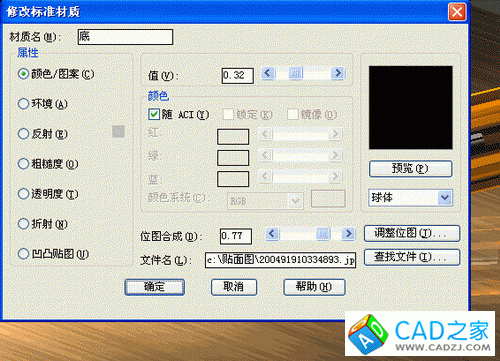Click the 位图合成 slider thumb
The width and height of the screenshot is (500, 361).
pyautogui.click(x=323, y=233)
